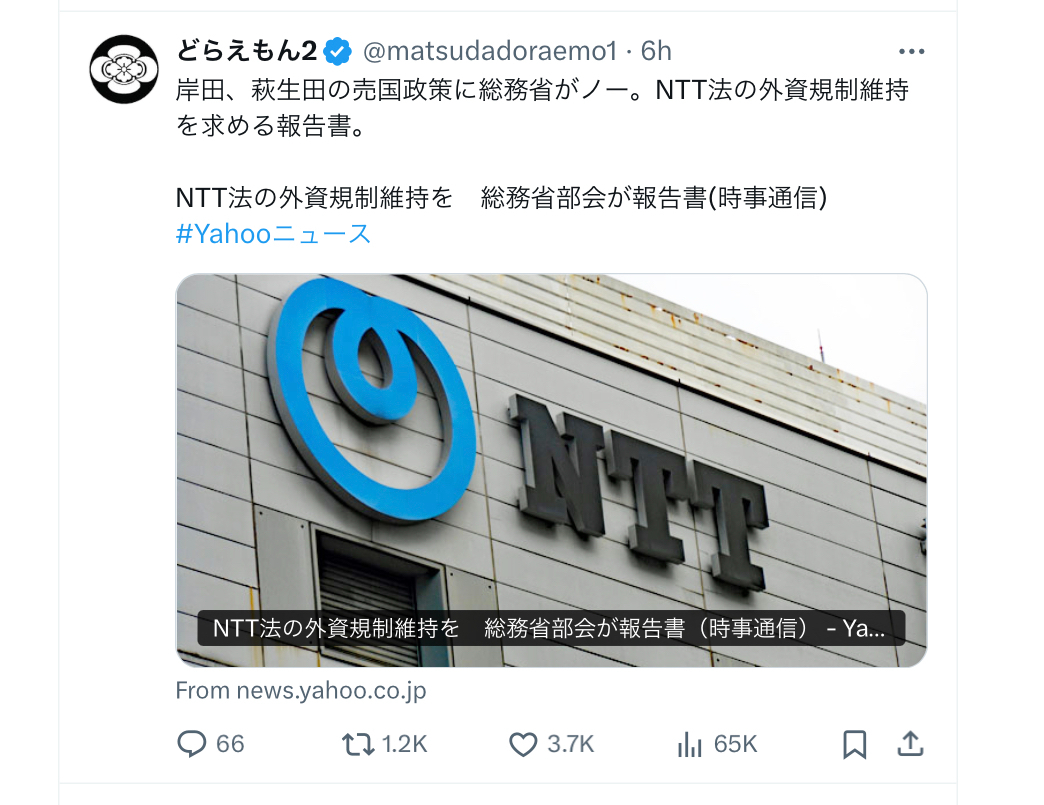
Task: Click the @matsudadoraemo1 handle
Action: (x=490, y=51)
